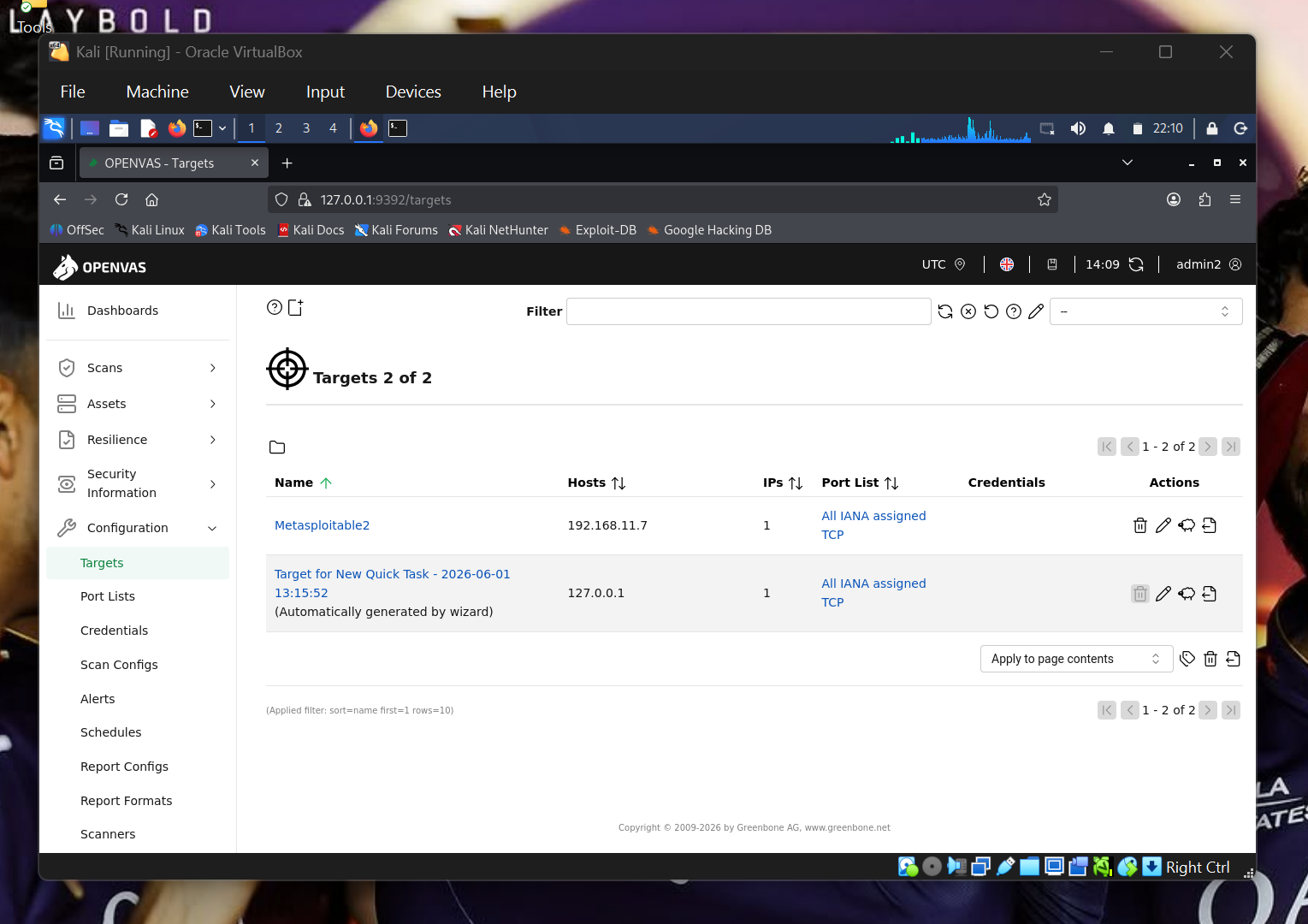This screenshot has width=1308, height=924.
Task: Open the VirtualBox View menu
Action: pos(247,92)
